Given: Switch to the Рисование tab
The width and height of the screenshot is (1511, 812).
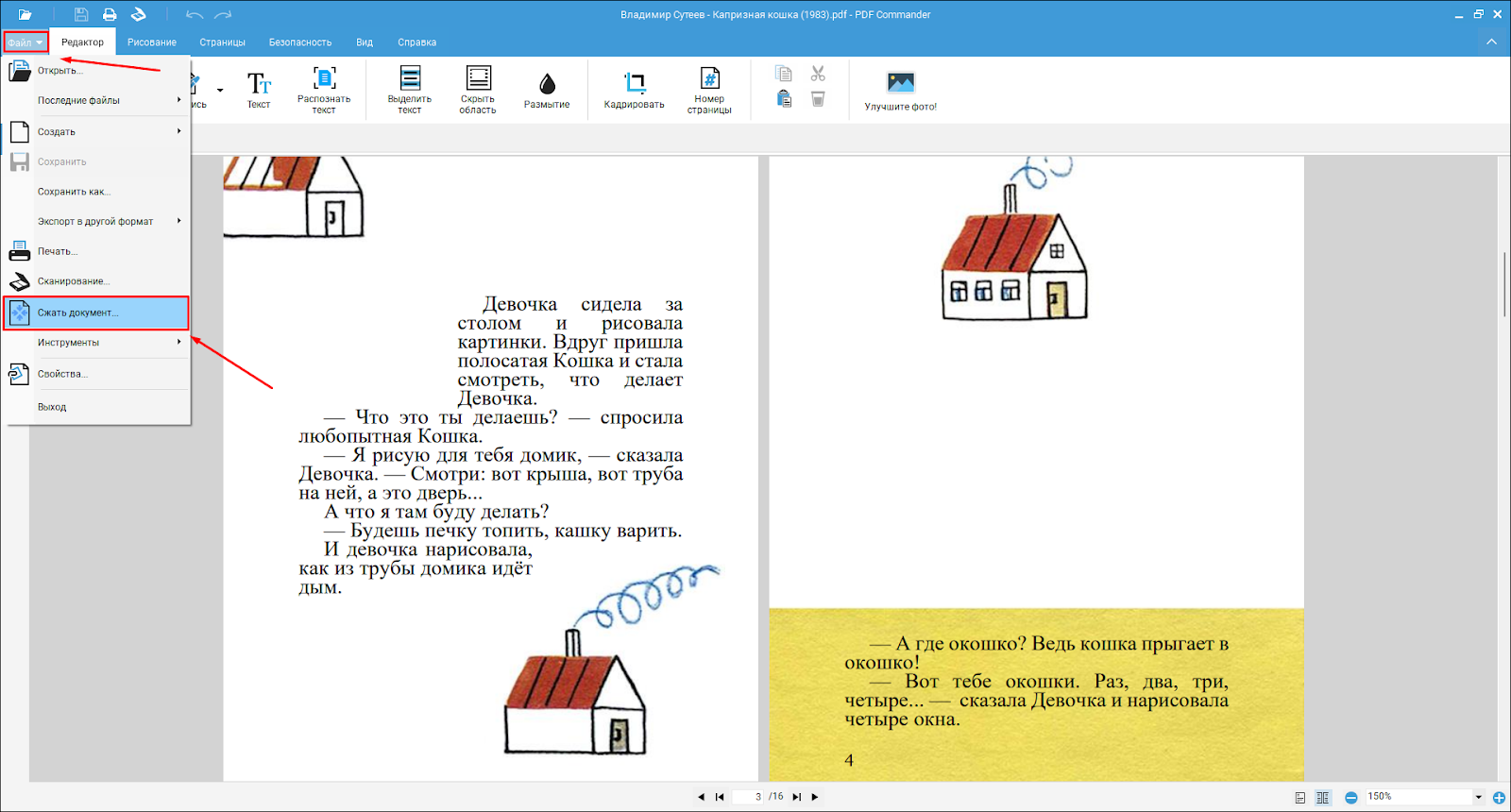Looking at the screenshot, I should click(x=152, y=42).
